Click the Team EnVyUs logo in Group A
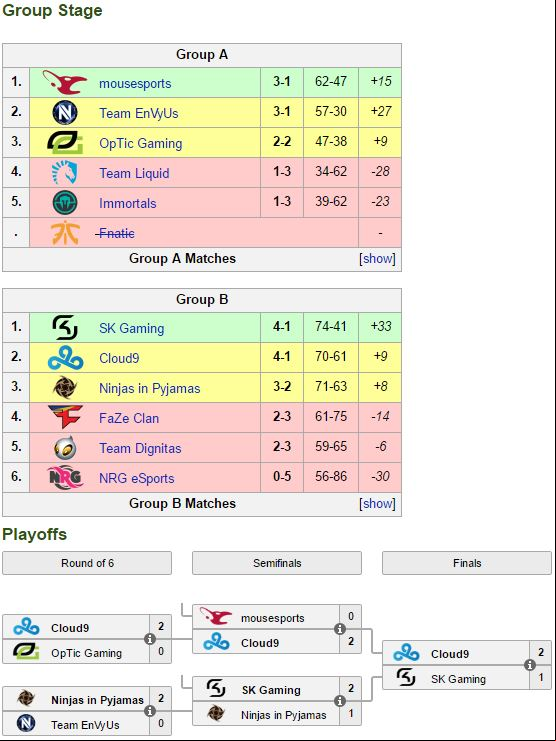Image resolution: width=556 pixels, height=741 pixels. (x=65, y=112)
